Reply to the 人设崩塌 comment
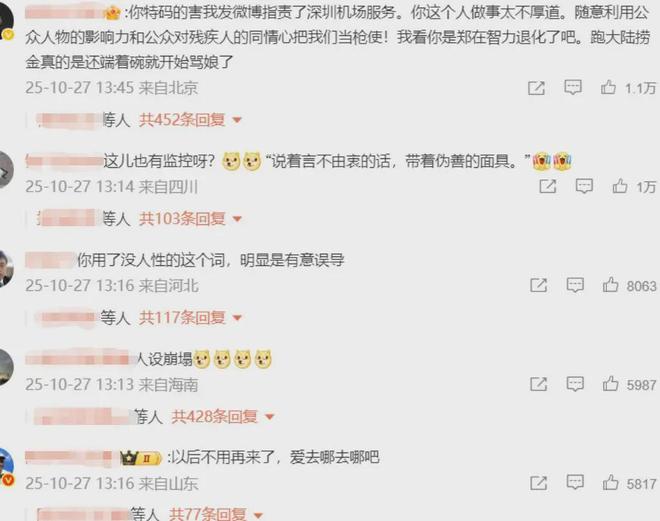 click(x=575, y=383)
